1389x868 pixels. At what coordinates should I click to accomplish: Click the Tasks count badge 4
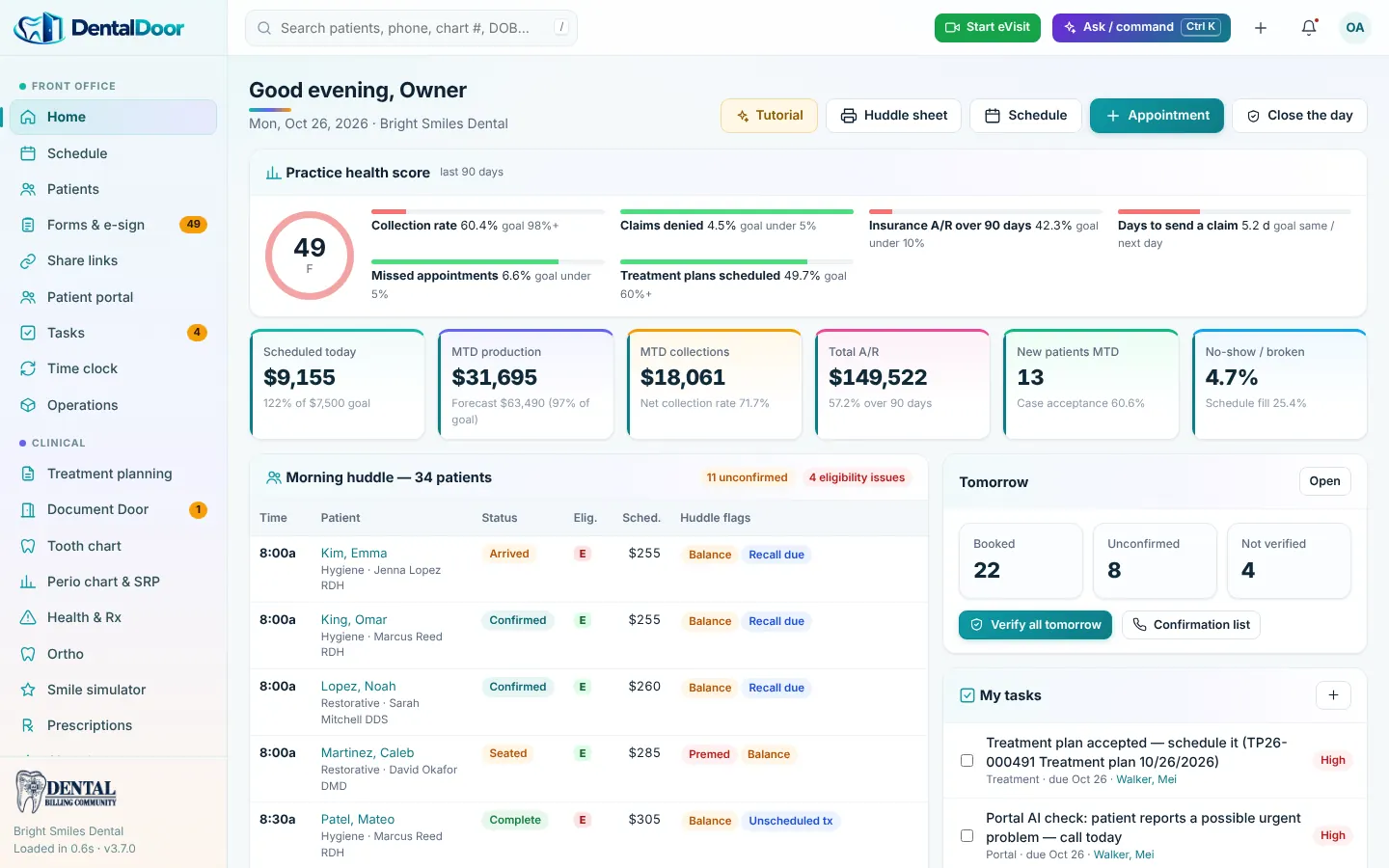pos(197,333)
